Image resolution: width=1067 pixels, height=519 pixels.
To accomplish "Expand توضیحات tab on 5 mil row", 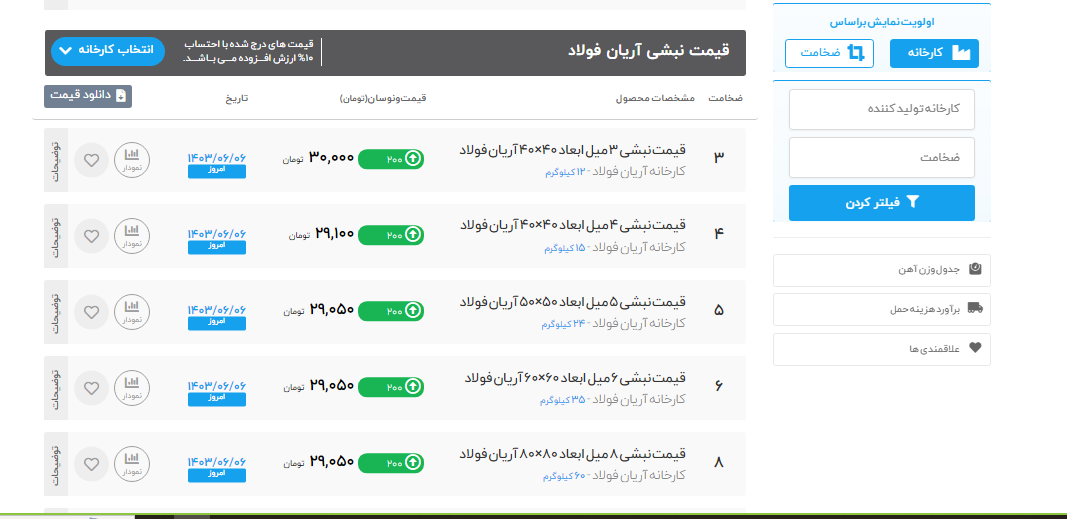I will pos(56,312).
